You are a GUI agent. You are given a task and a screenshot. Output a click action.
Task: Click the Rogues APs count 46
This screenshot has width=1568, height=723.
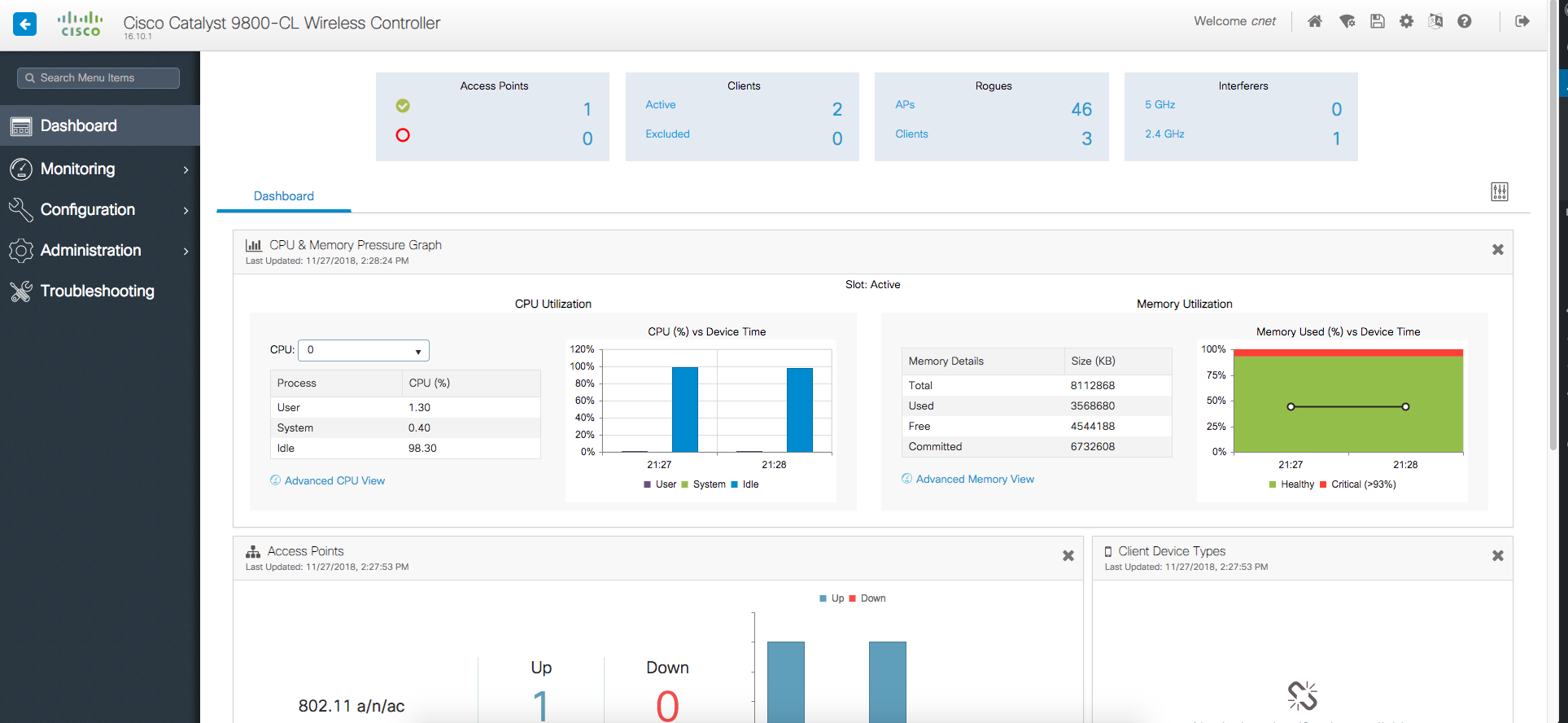pos(1081,109)
